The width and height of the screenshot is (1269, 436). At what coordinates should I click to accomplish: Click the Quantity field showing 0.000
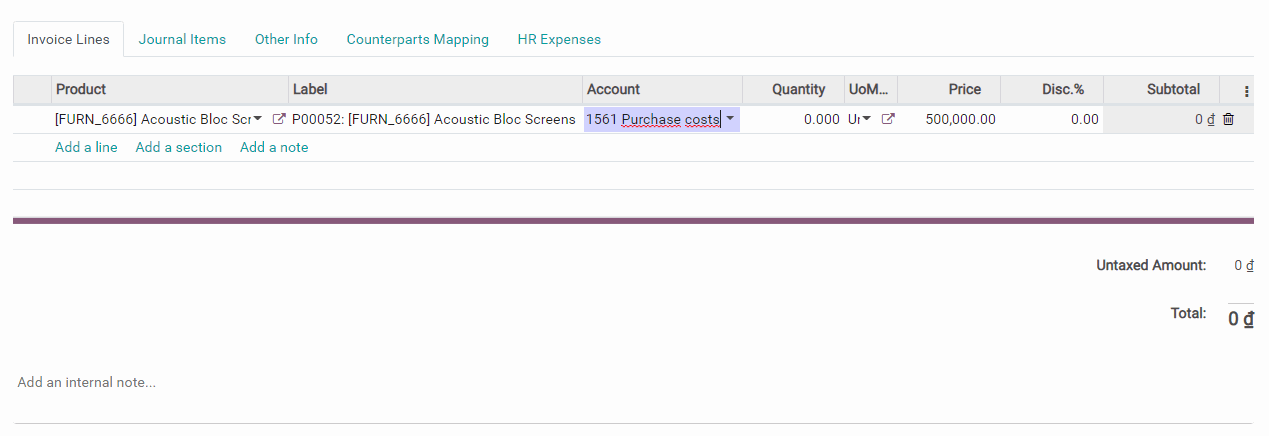(x=795, y=119)
